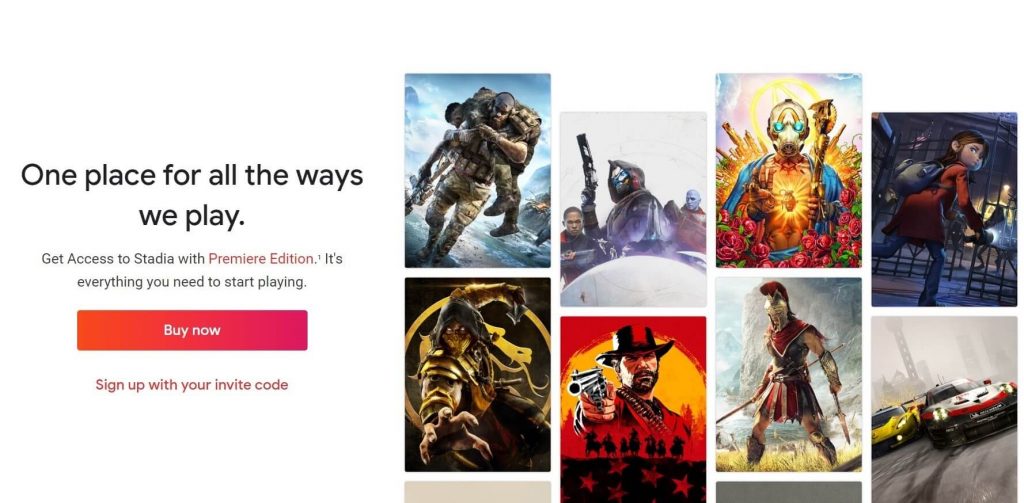Open the Borderlands 3 Psycho mask cover
This screenshot has width=1024, height=503.
point(788,170)
